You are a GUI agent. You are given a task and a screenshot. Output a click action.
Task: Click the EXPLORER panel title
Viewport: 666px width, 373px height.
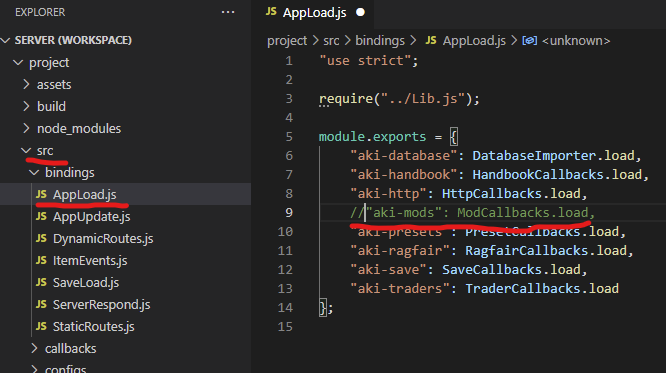coord(40,12)
